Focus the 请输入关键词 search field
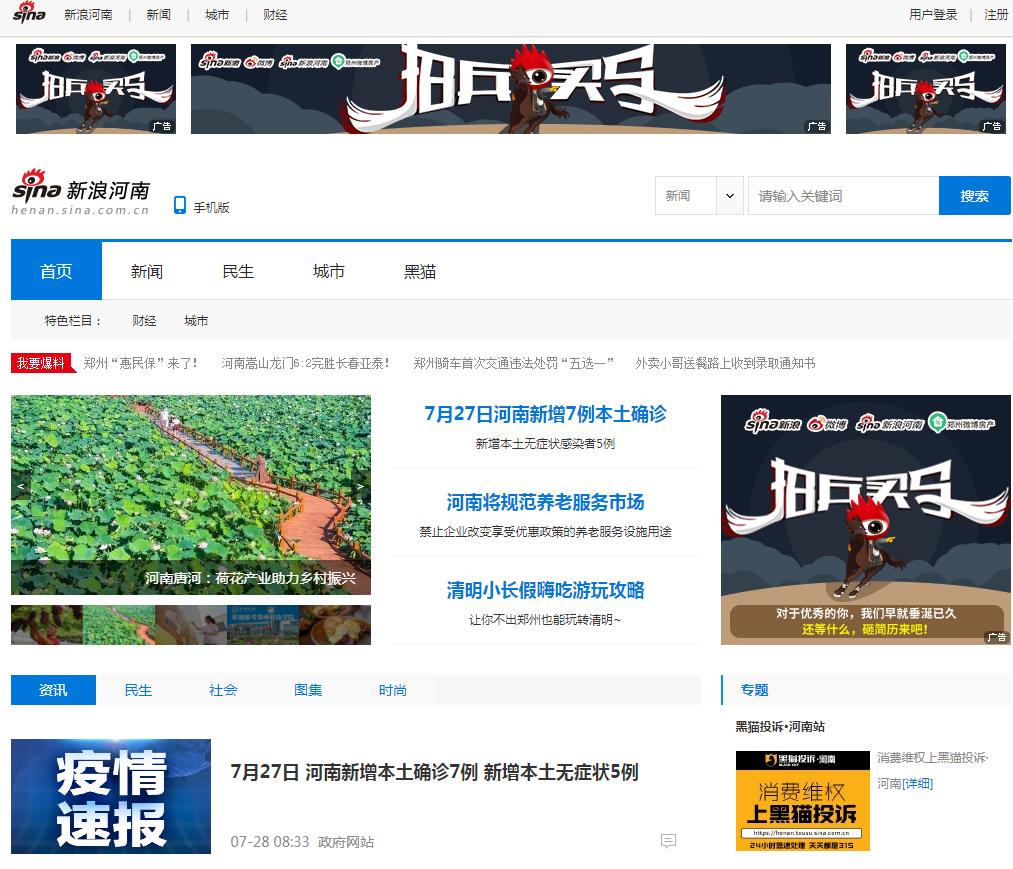 [843, 196]
